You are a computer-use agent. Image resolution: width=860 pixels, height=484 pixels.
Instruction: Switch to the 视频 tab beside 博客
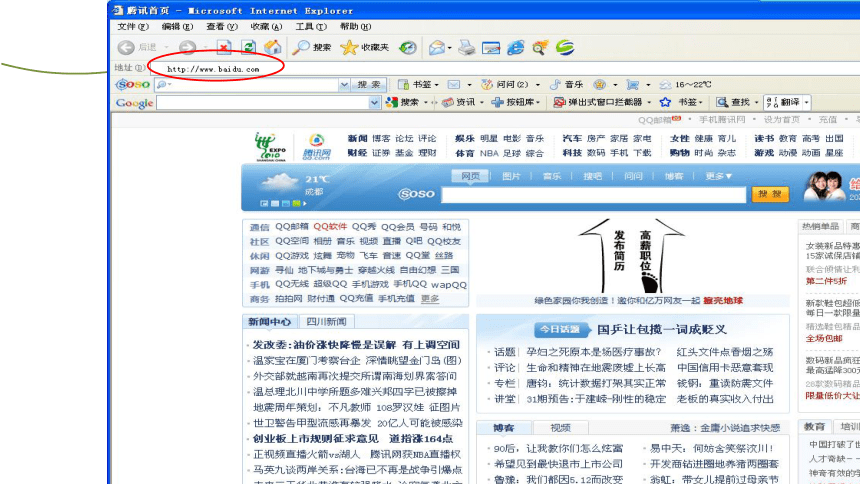click(561, 427)
